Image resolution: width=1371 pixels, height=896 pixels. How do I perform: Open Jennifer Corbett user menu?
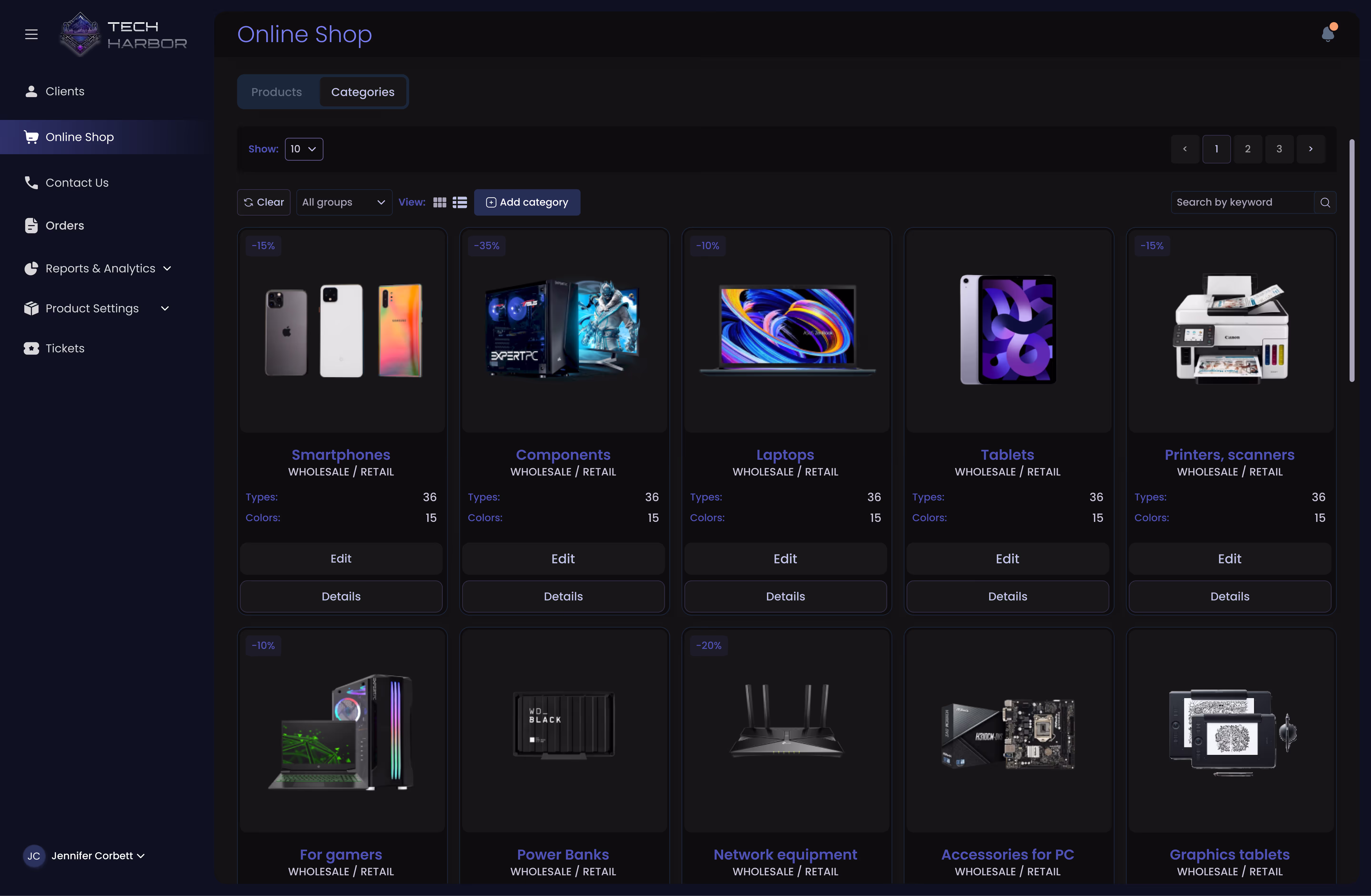tap(84, 856)
